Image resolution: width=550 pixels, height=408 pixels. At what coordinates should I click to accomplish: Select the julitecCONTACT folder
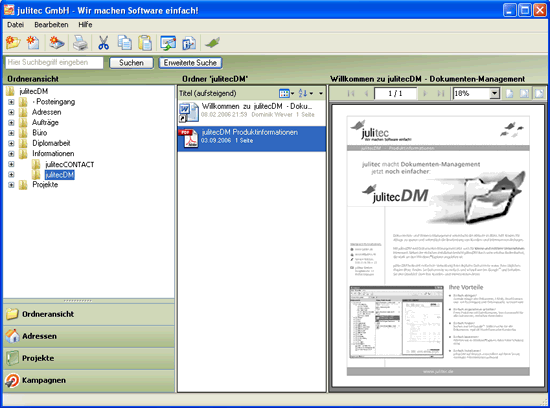[69, 164]
